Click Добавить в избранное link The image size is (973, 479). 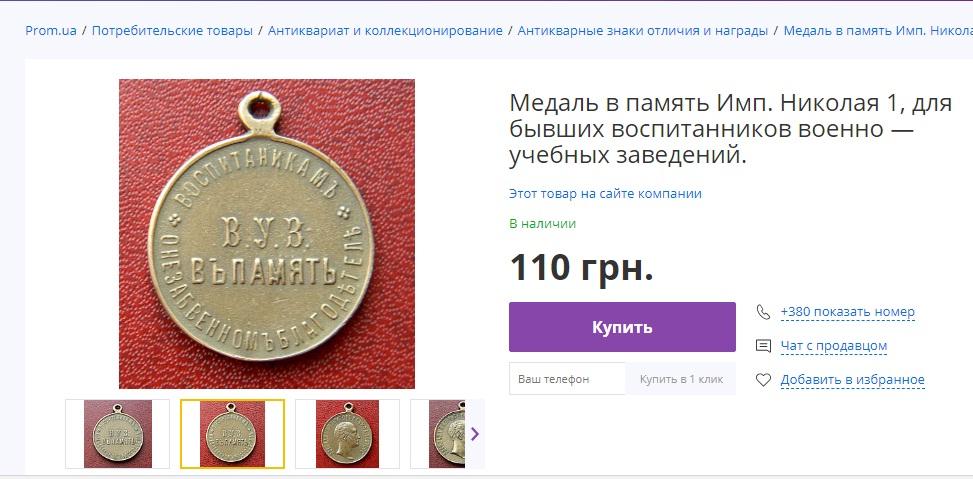pos(852,379)
